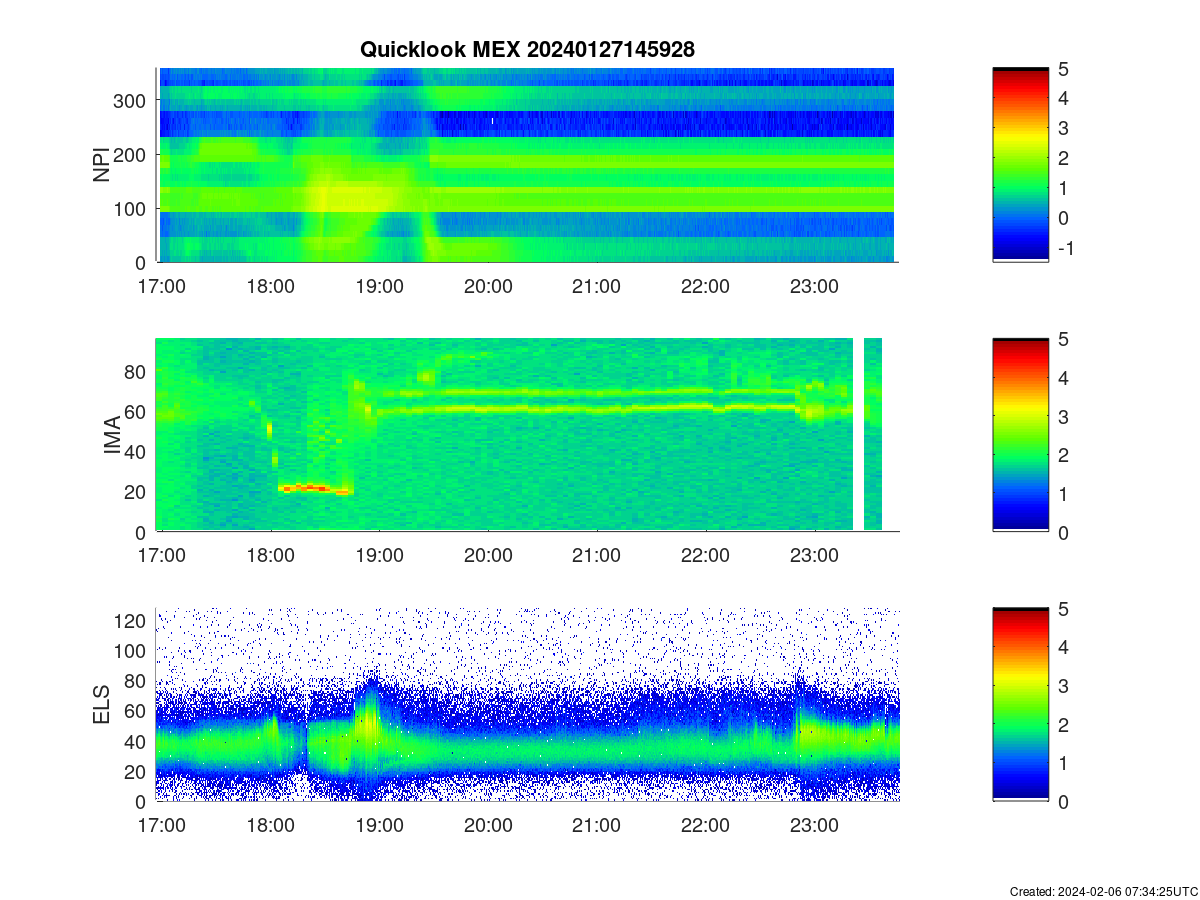Click the "21:00" tick under IMA plot
1200x900 pixels.
(597, 556)
